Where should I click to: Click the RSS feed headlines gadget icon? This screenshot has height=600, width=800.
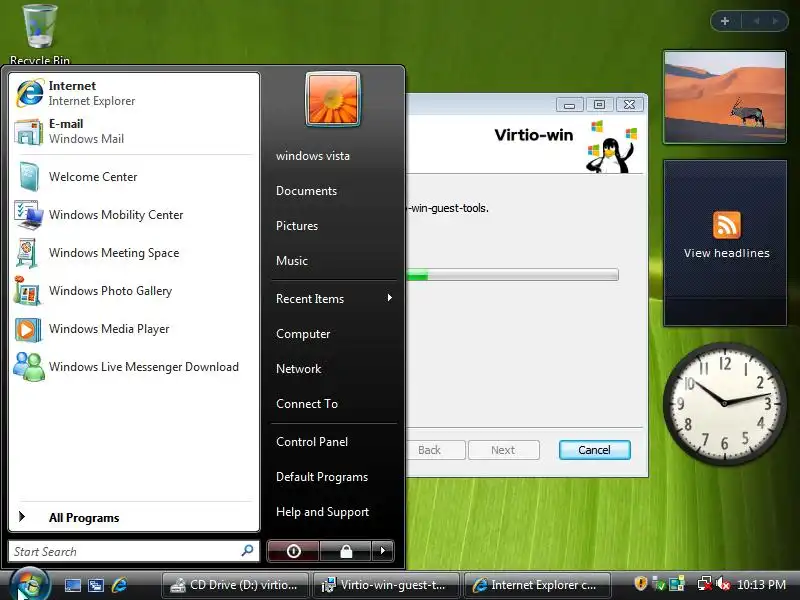[x=726, y=225]
